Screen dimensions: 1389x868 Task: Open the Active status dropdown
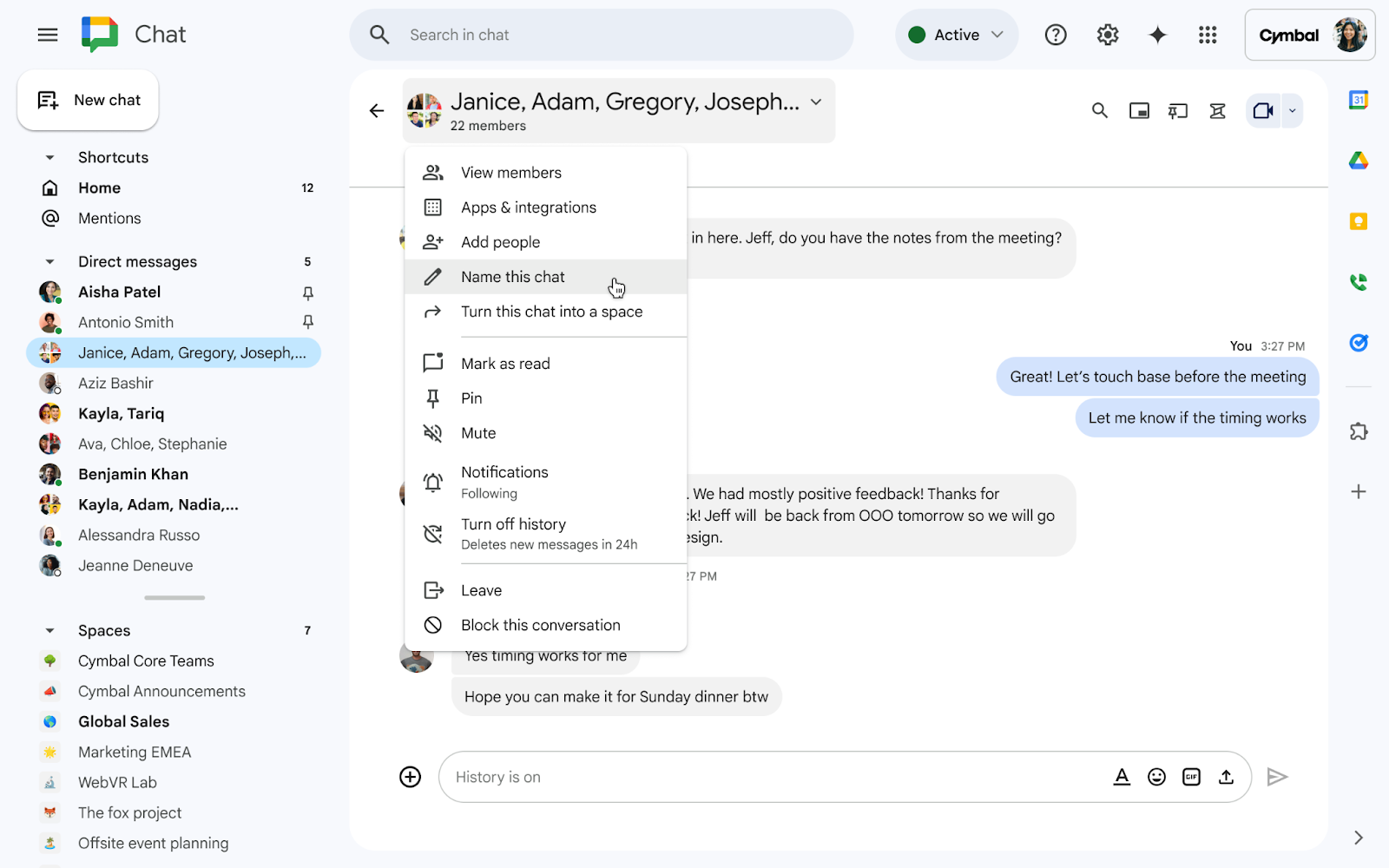click(x=956, y=35)
